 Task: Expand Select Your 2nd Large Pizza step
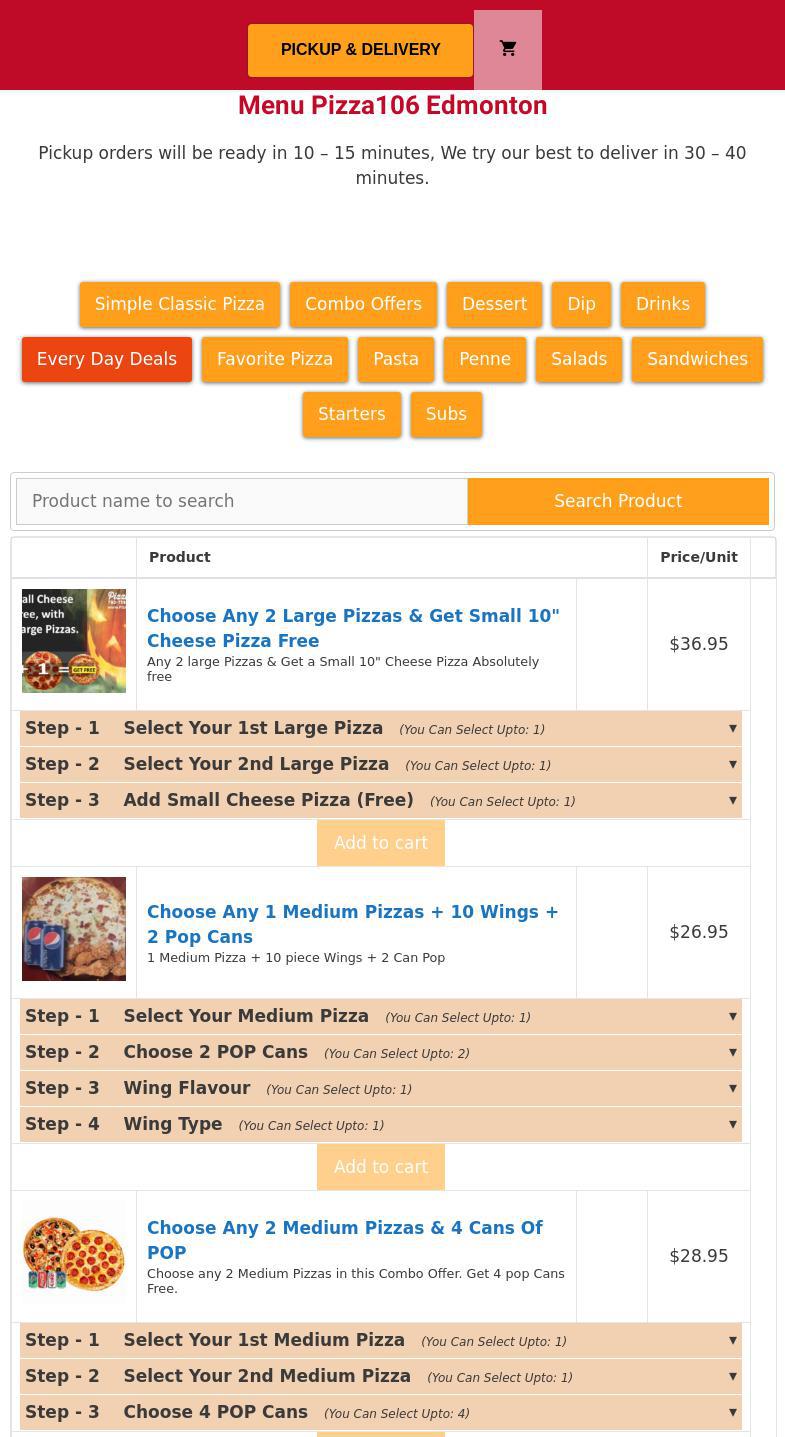(380, 765)
